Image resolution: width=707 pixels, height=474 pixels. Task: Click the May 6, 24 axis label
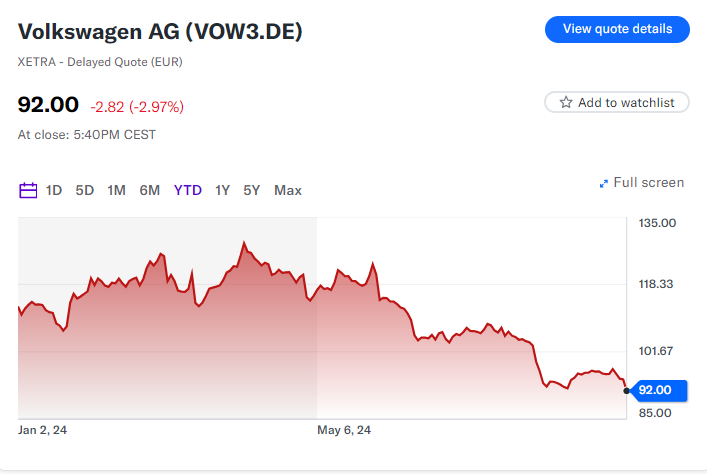point(344,430)
